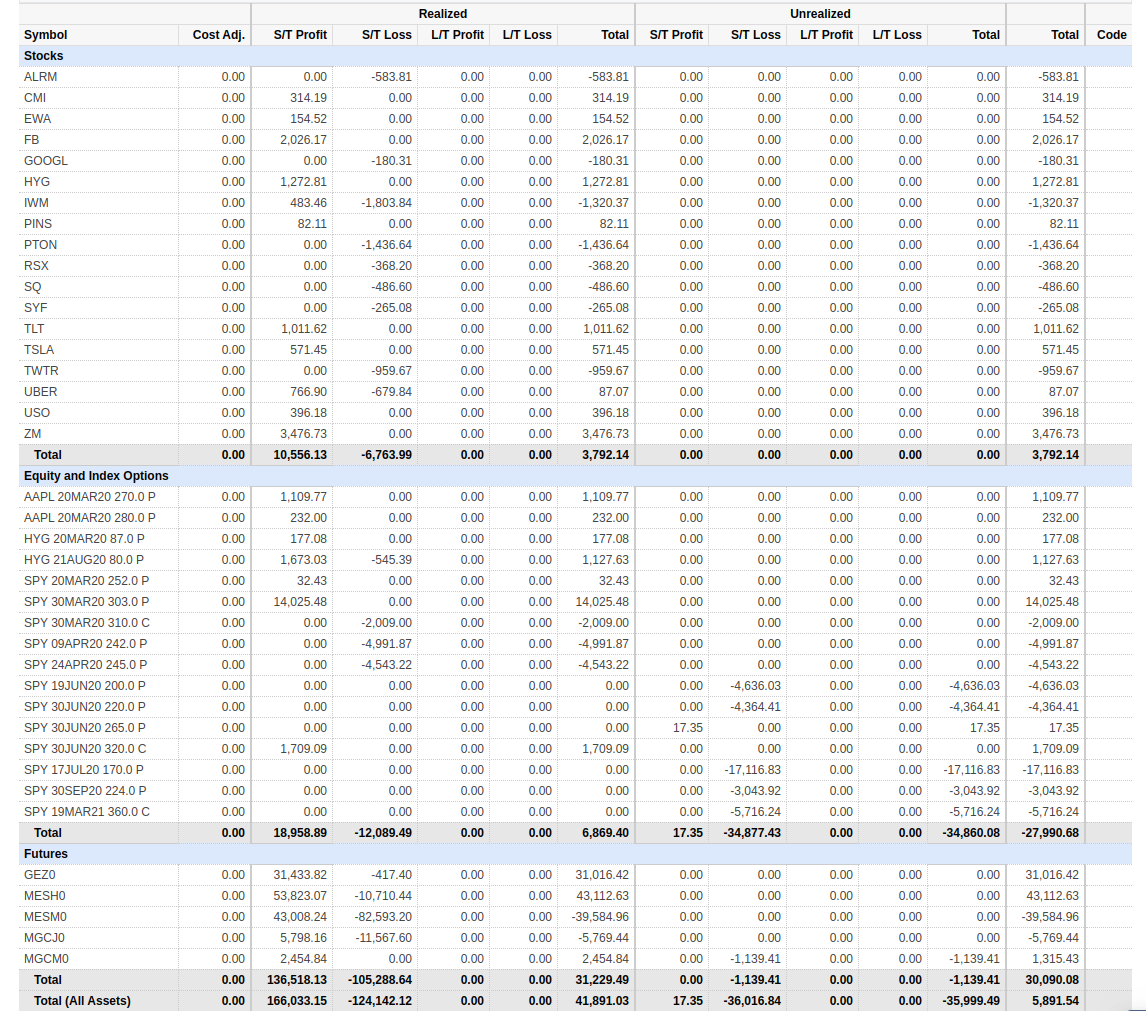
Task: Click the options realized total 6,869.40
Action: pos(605,833)
